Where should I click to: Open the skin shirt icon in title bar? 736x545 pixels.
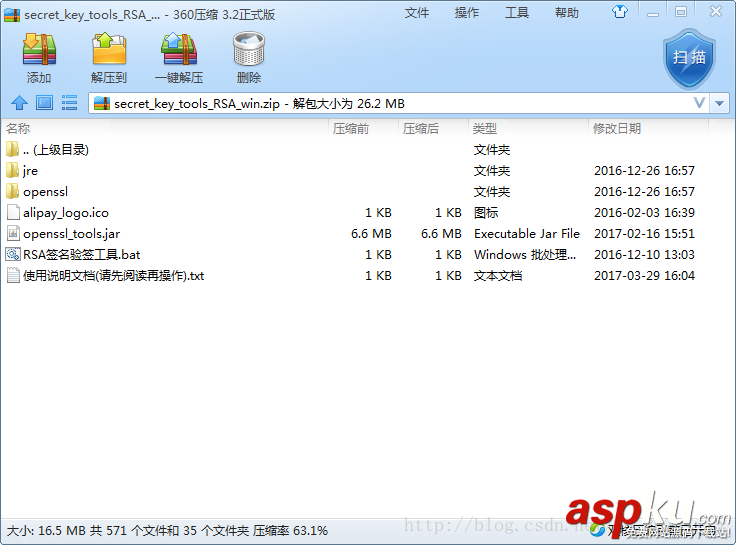(x=620, y=12)
